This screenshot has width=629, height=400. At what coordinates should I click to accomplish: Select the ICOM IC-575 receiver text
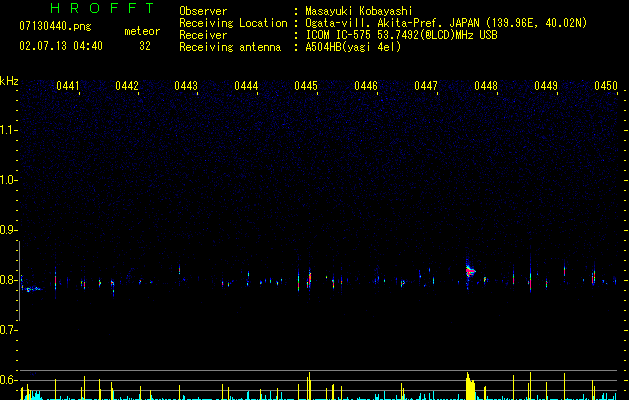pos(401,35)
